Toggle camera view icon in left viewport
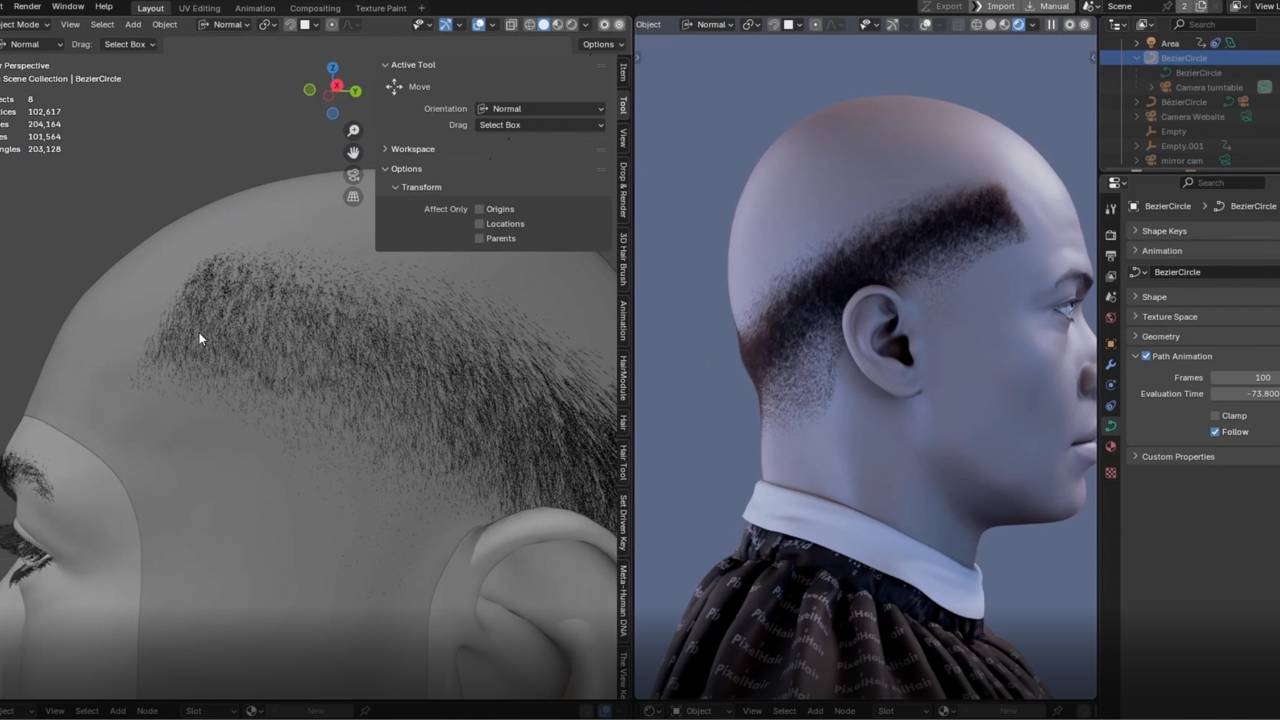Viewport: 1280px width, 720px height. pyautogui.click(x=353, y=175)
